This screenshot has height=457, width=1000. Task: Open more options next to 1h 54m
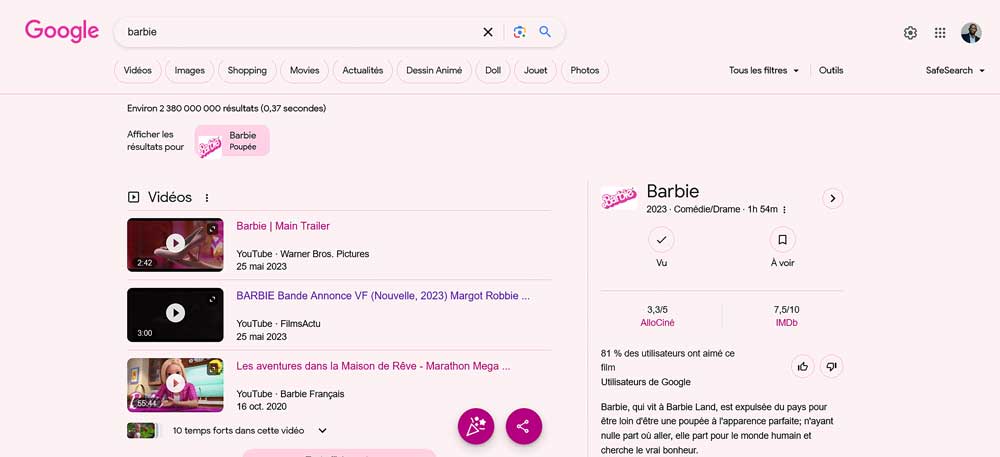pos(784,210)
